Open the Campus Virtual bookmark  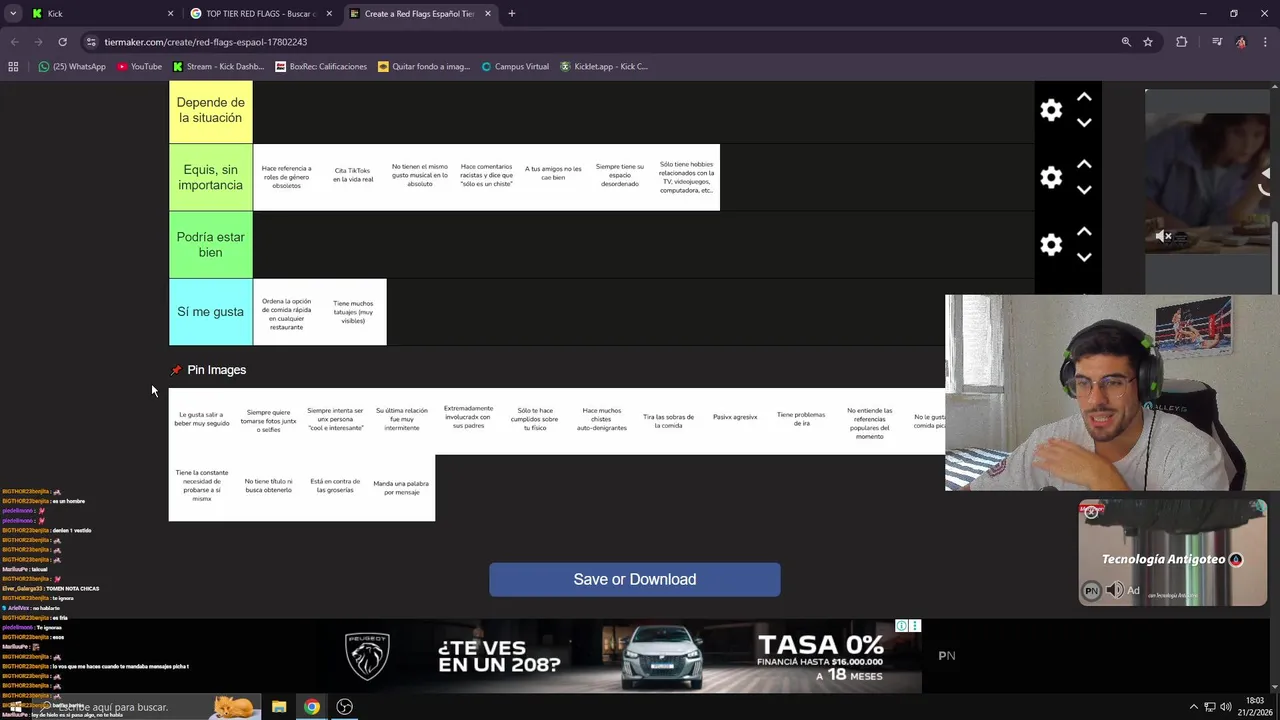515,67
